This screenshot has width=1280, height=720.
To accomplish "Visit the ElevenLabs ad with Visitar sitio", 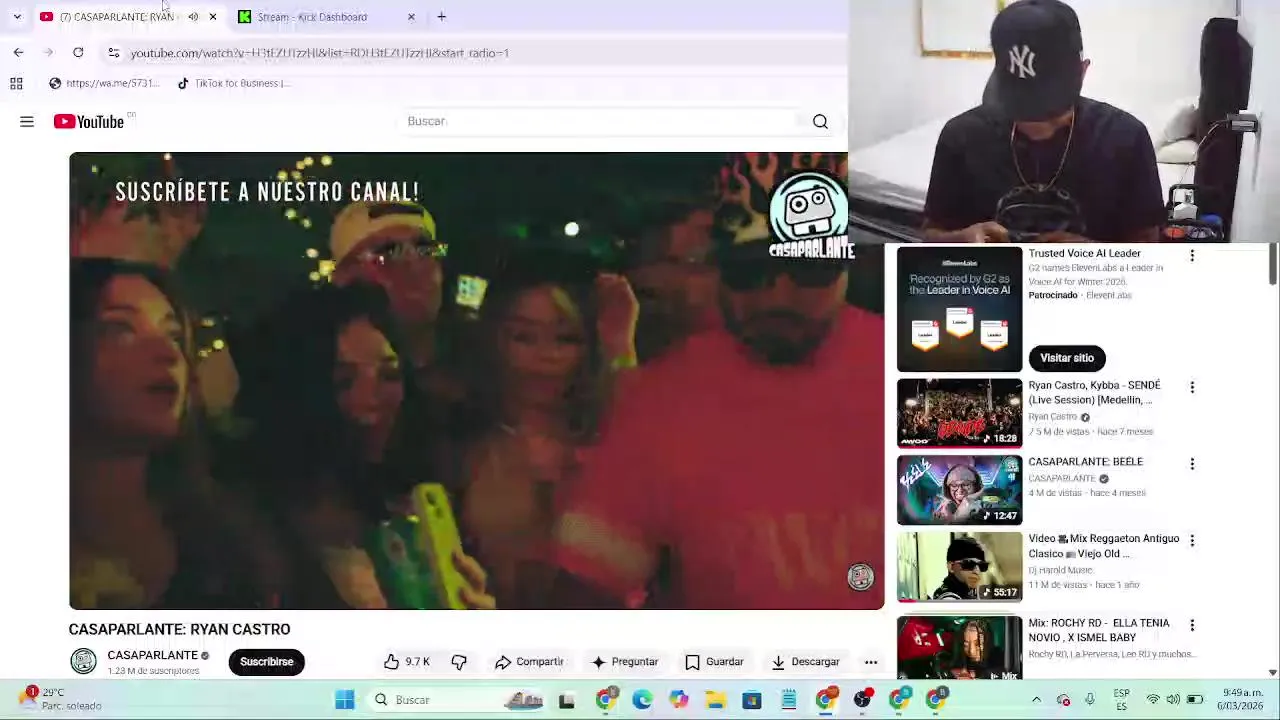I will point(1067,358).
